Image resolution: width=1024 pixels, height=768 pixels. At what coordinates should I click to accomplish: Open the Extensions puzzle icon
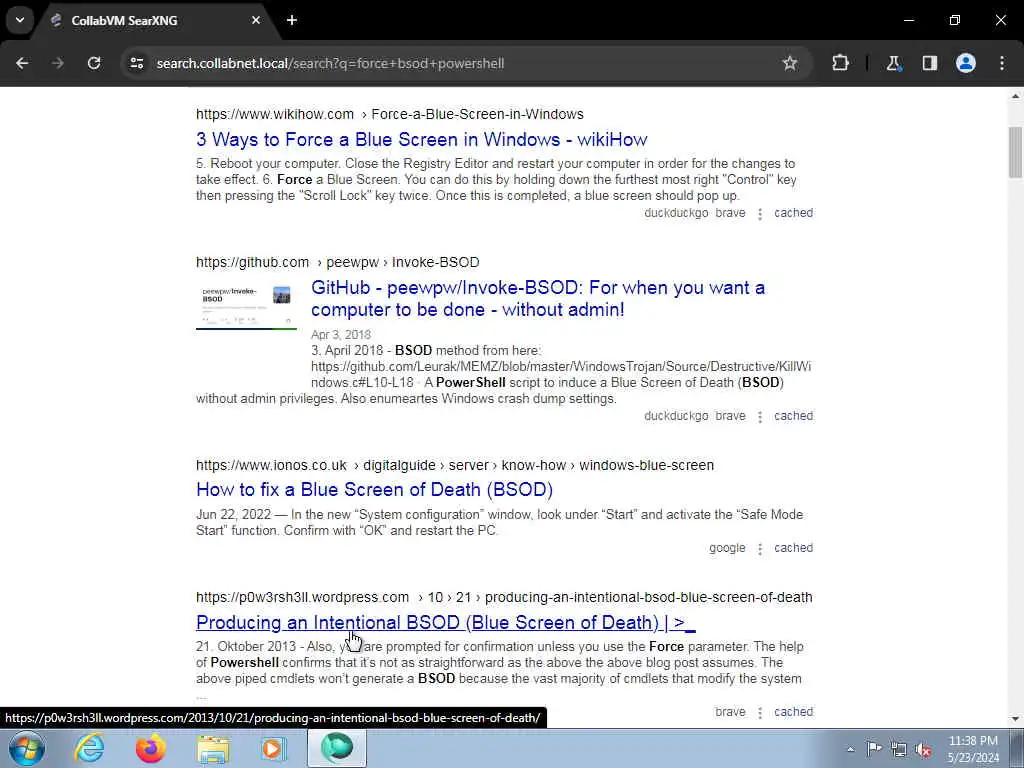click(x=840, y=63)
